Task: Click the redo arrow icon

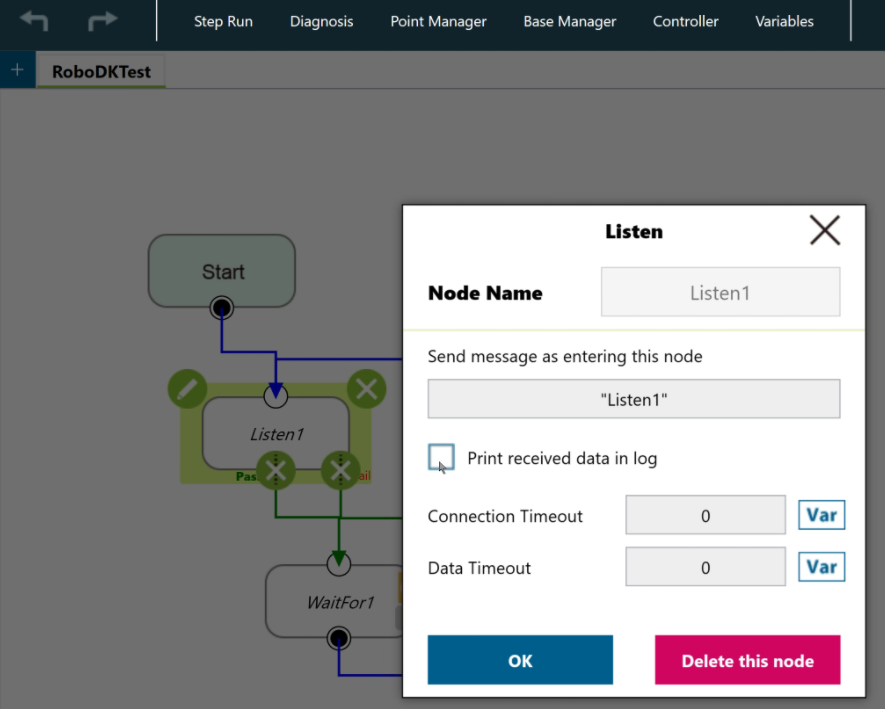Action: click(x=102, y=21)
